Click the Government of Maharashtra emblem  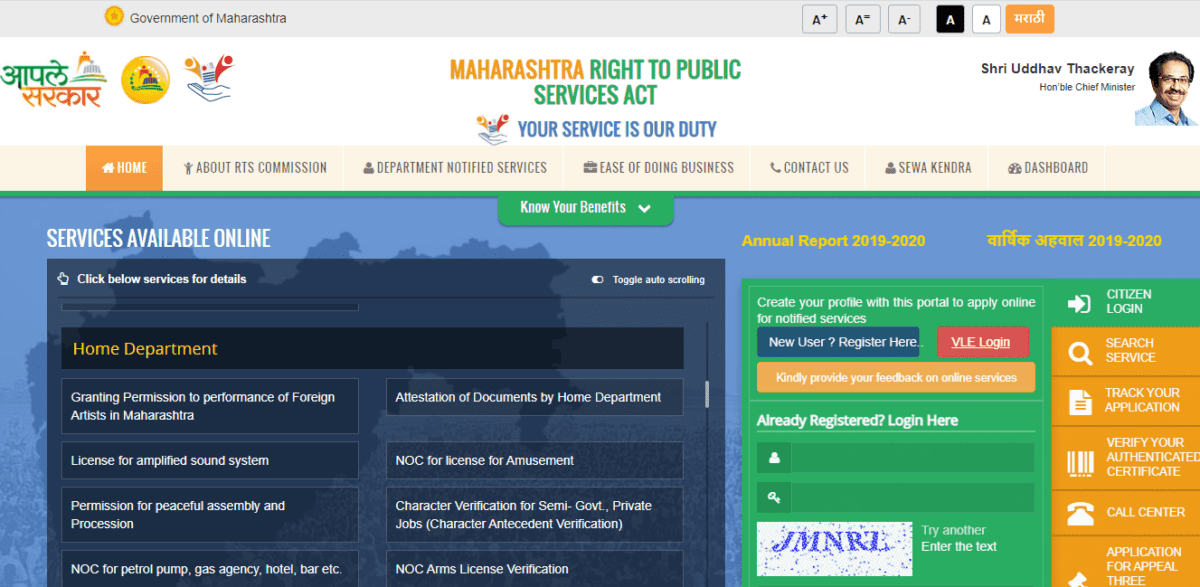[x=113, y=17]
